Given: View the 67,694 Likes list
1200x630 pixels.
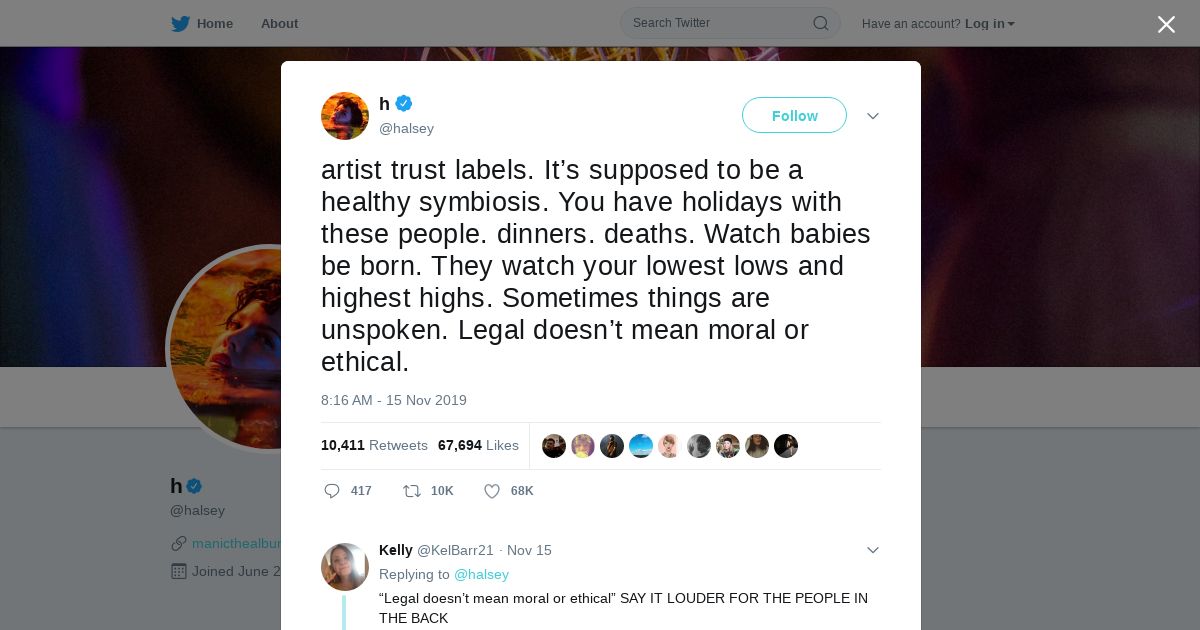Looking at the screenshot, I should (478, 445).
